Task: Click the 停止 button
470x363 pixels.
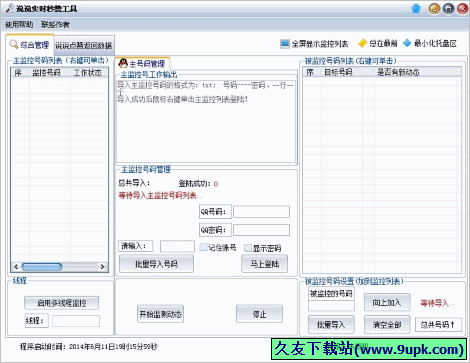Action: pyautogui.click(x=259, y=314)
